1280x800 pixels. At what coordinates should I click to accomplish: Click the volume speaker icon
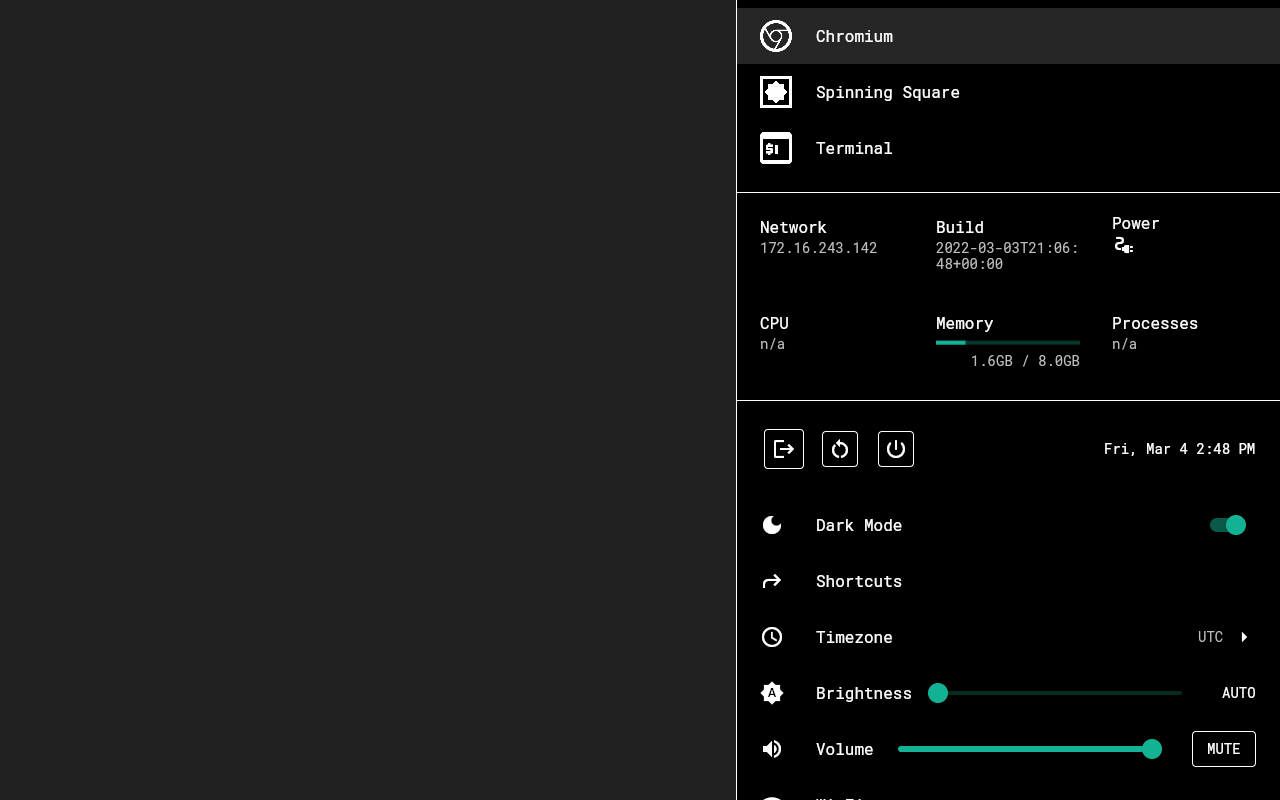pos(772,749)
